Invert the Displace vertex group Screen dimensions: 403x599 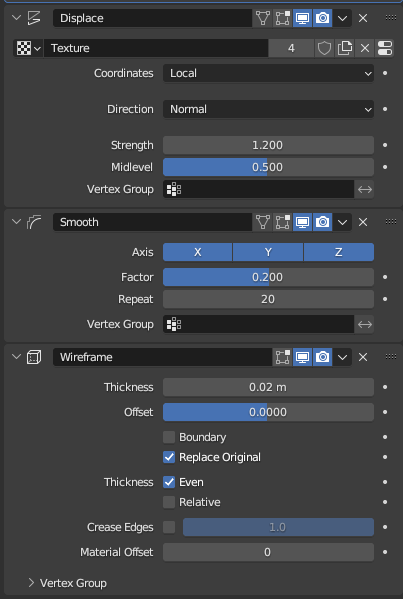(365, 189)
